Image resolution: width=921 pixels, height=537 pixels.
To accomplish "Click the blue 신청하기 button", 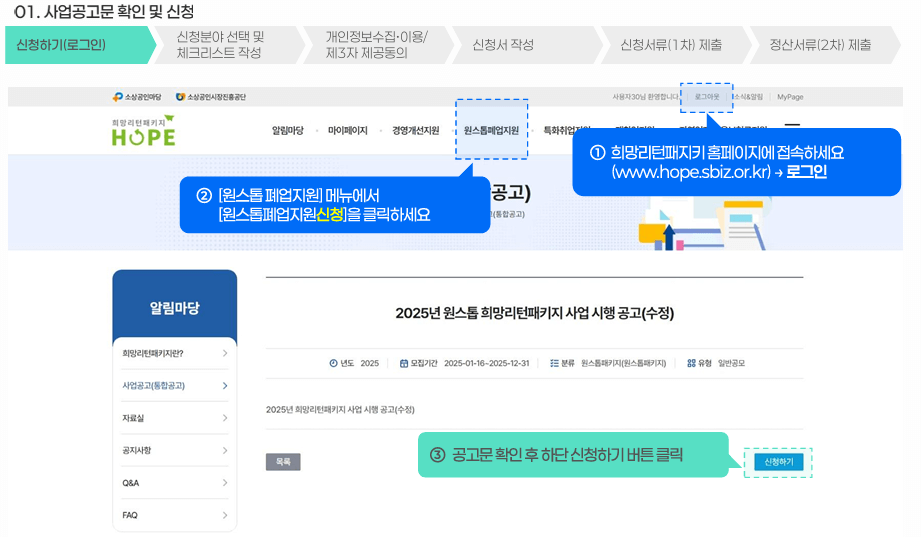I will click(x=778, y=462).
